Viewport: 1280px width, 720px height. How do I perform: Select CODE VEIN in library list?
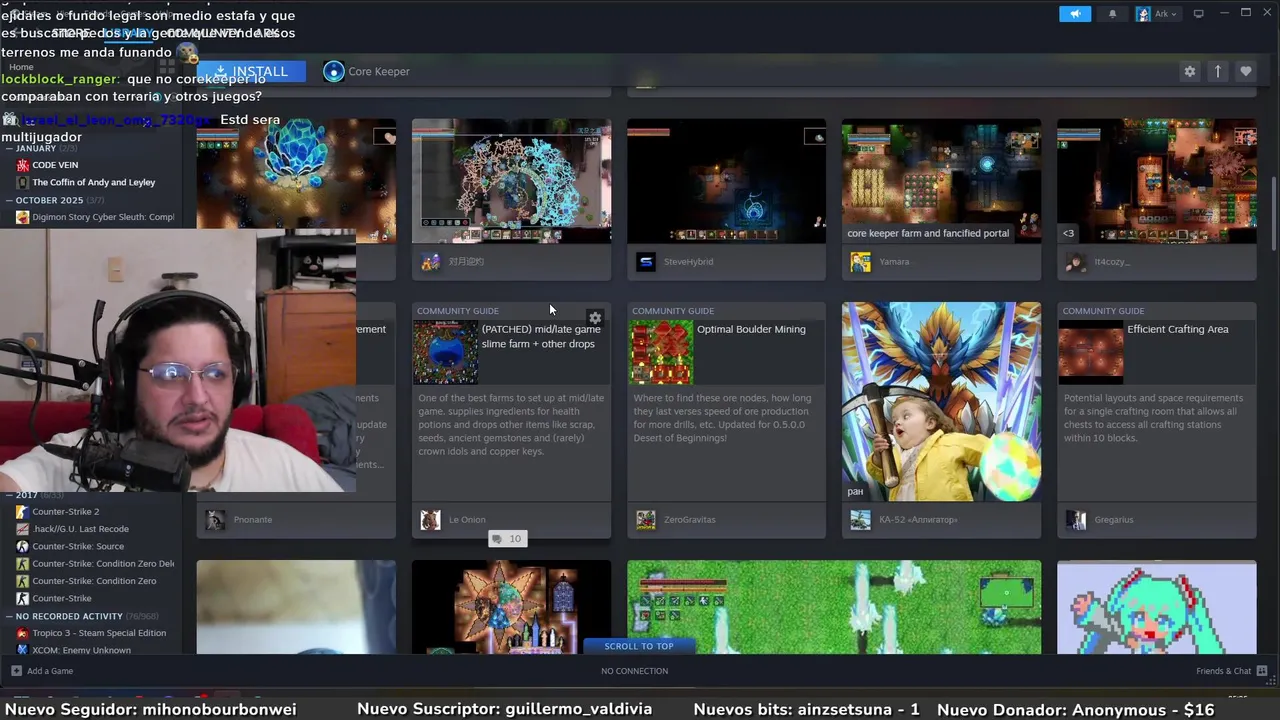(x=55, y=165)
